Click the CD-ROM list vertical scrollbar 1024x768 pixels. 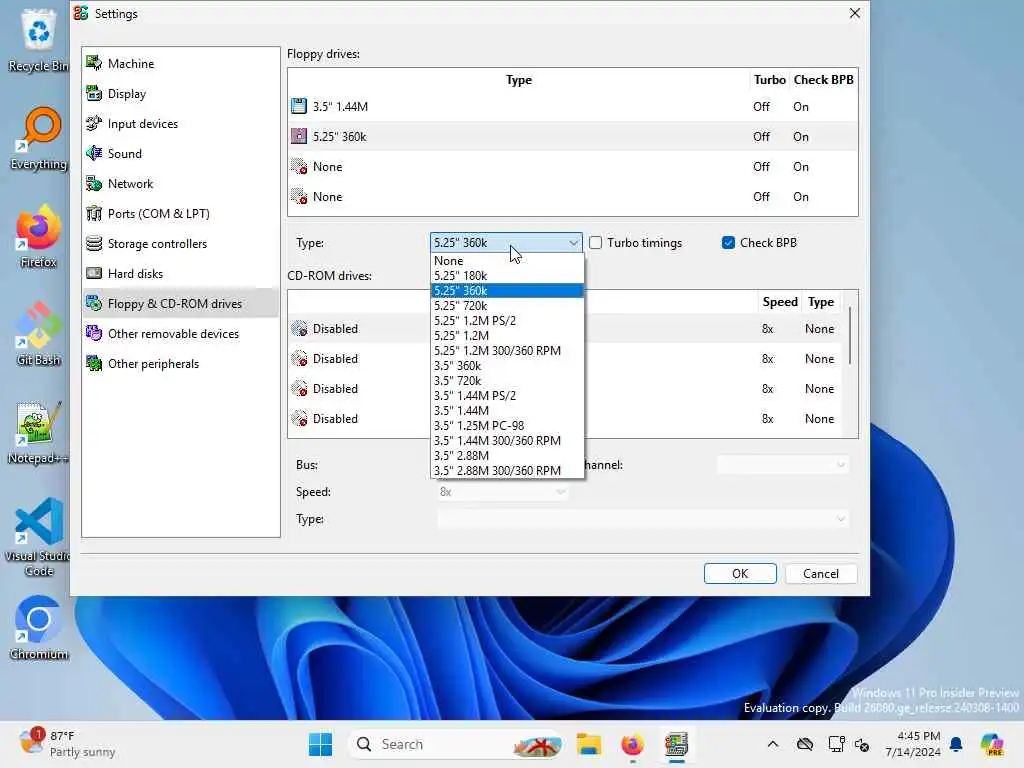click(x=850, y=336)
